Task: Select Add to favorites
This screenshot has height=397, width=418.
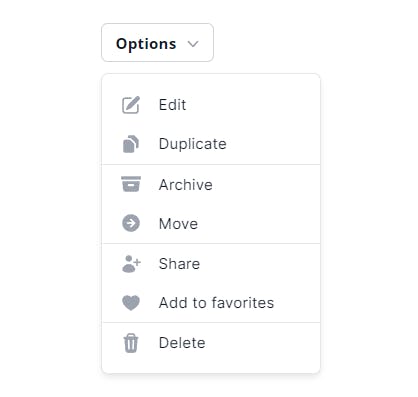Action: pos(211,303)
